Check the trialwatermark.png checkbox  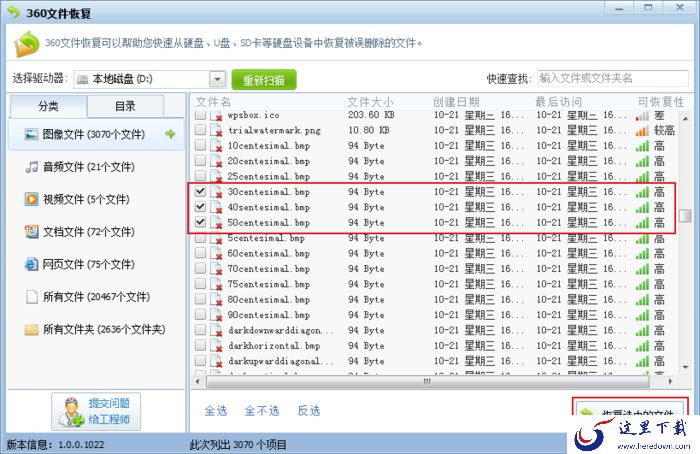point(200,129)
